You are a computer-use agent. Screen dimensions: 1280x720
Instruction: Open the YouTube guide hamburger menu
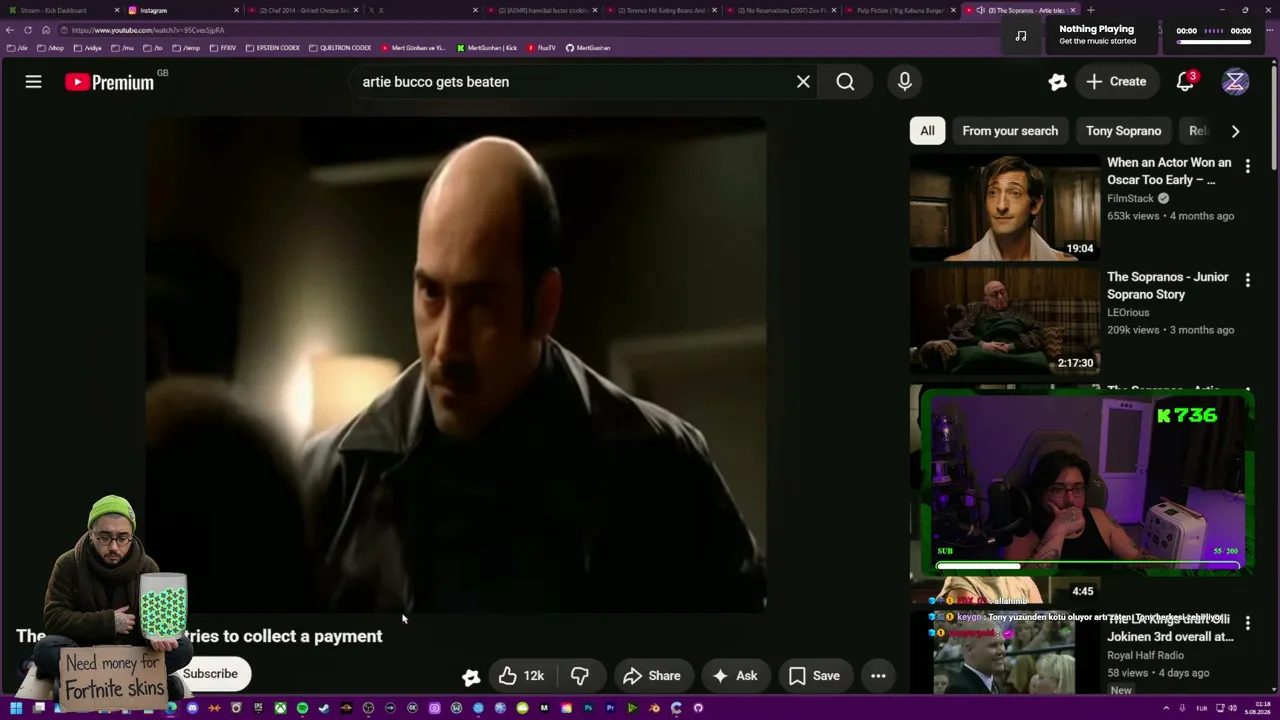(x=33, y=82)
